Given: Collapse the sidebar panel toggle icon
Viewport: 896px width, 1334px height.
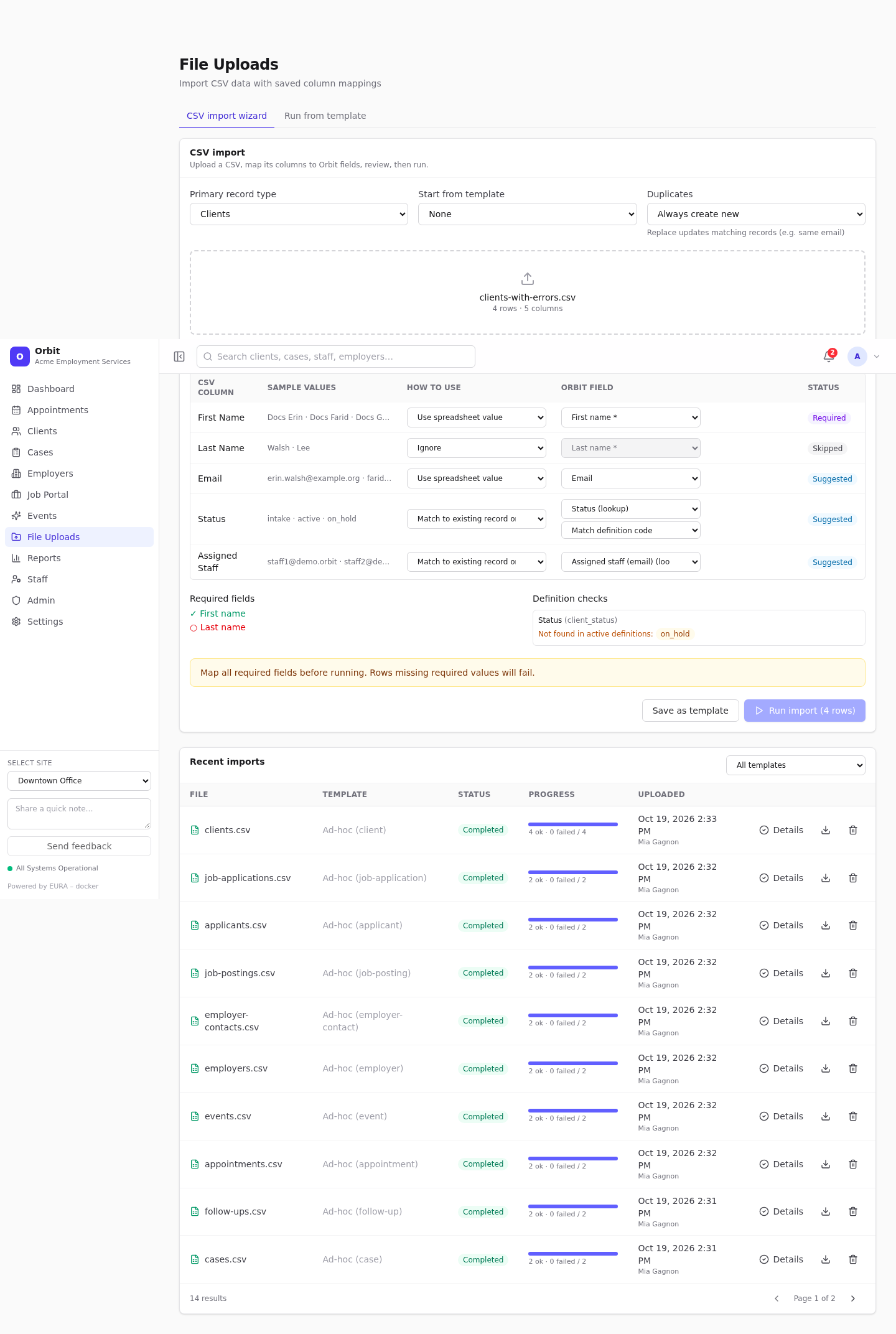Looking at the screenshot, I should click(x=179, y=357).
